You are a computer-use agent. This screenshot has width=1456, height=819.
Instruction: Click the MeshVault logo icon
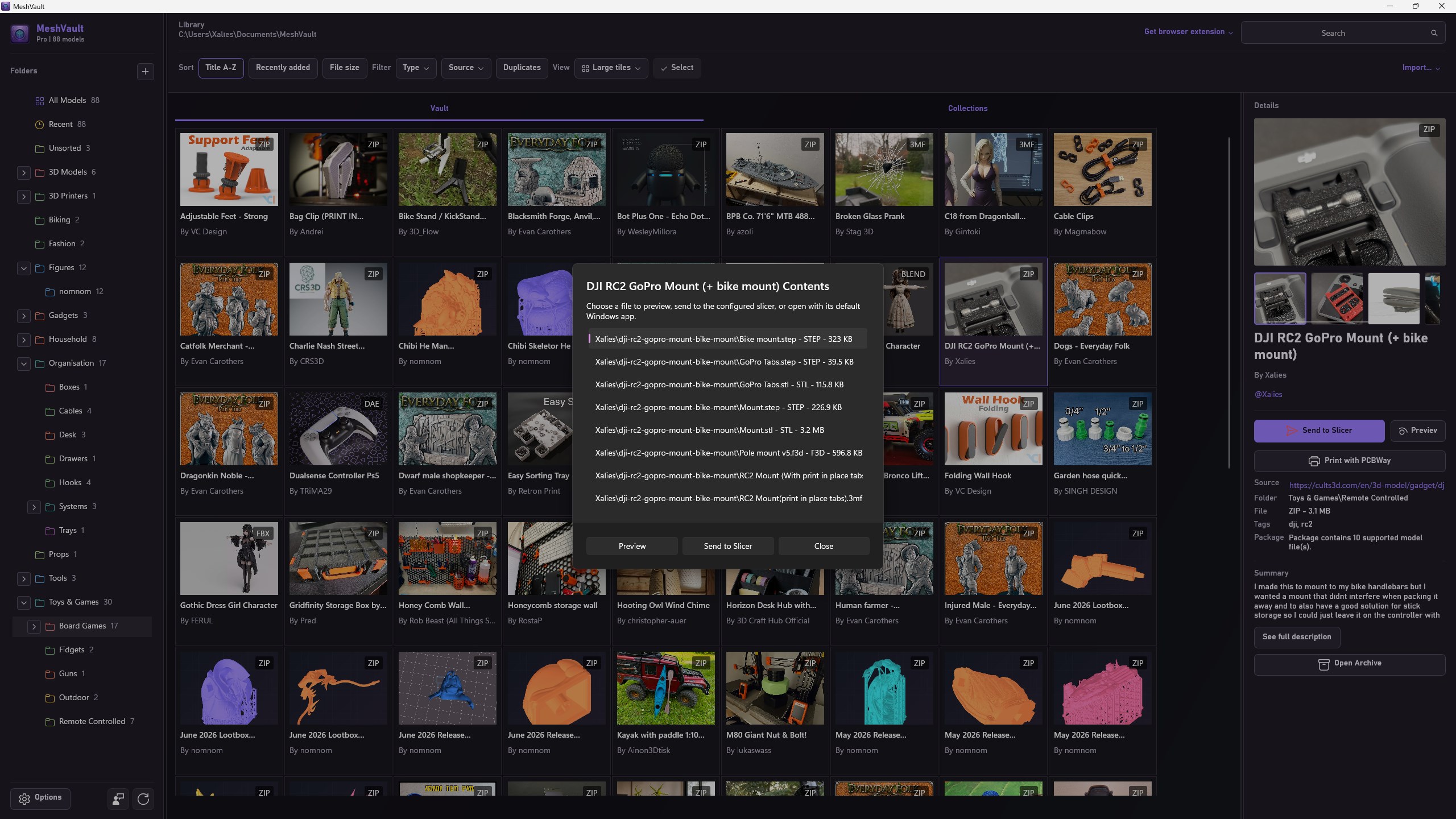[x=20, y=34]
